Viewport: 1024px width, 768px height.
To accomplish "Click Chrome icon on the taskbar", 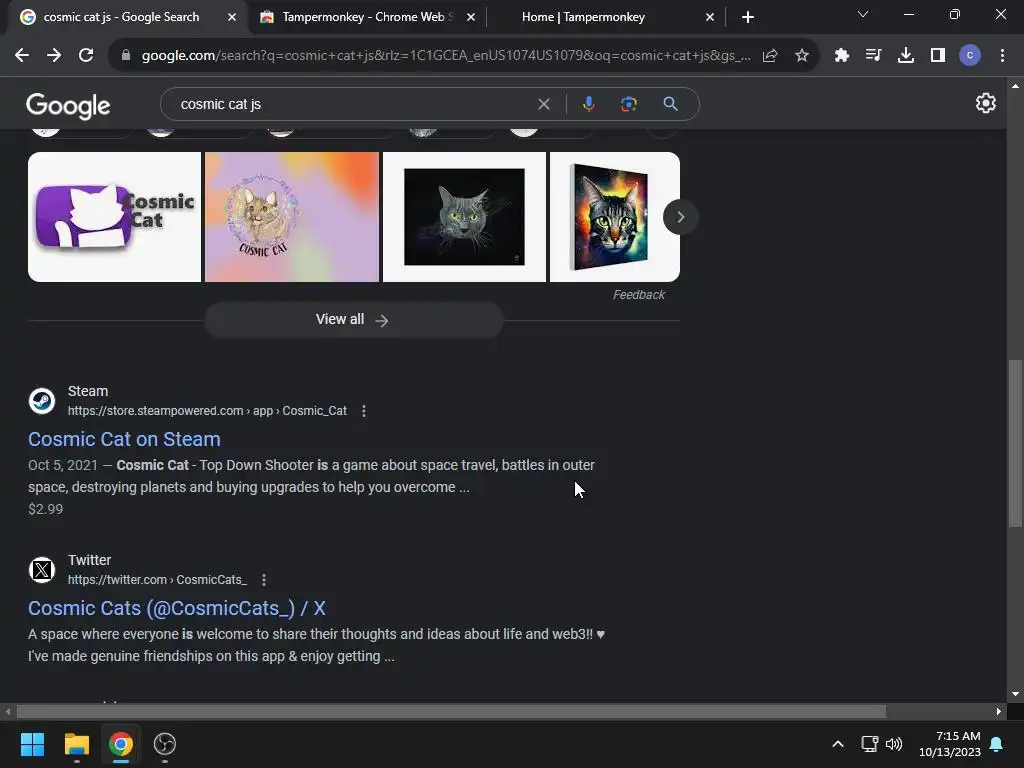I will click(x=121, y=744).
